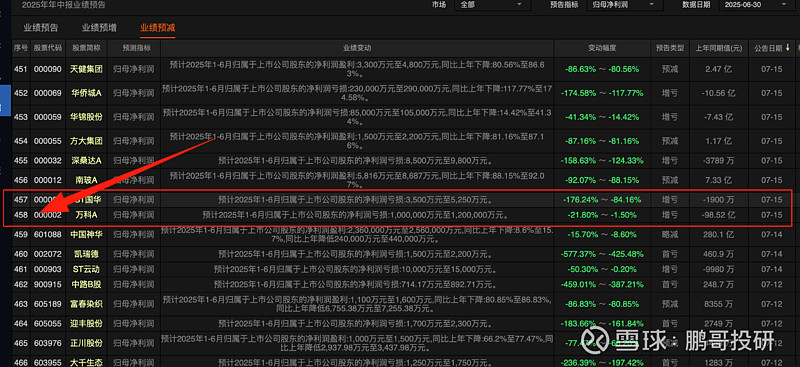Viewport: 800px width, 367px height.
Task: Select stock code 605055
Action: pyautogui.click(x=48, y=323)
